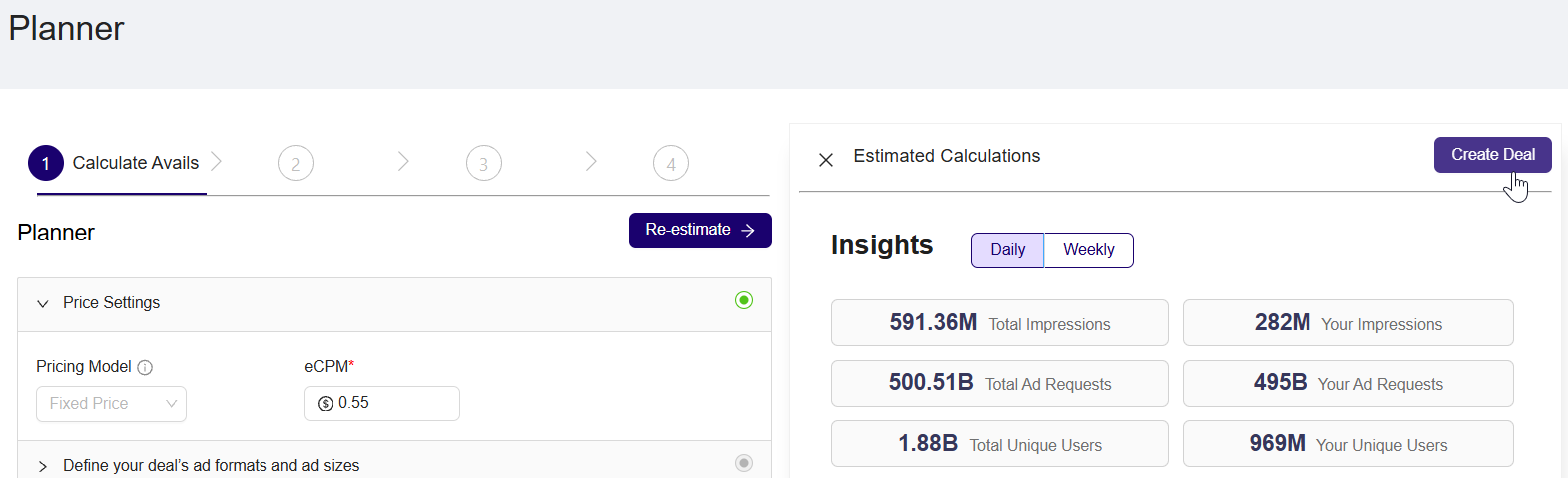The height and width of the screenshot is (478, 1568).
Task: Collapse the Price Settings section
Action: pyautogui.click(x=43, y=303)
